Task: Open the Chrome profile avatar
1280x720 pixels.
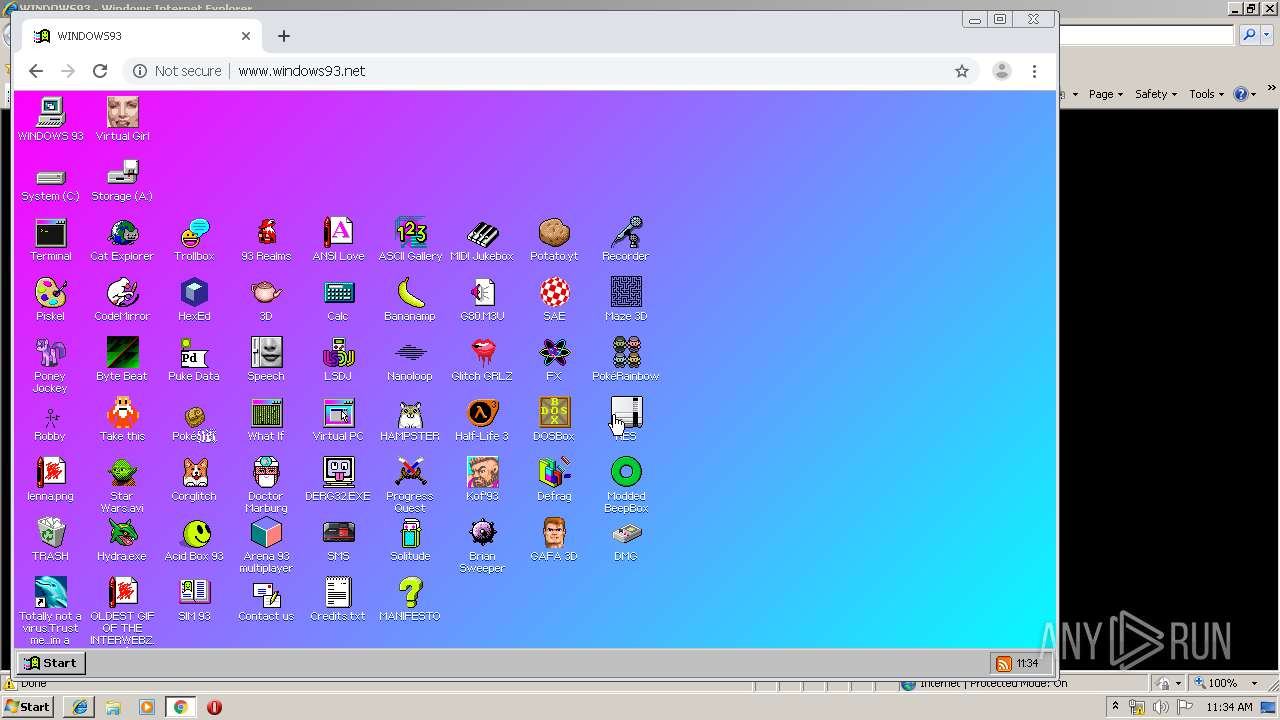Action: [1001, 71]
